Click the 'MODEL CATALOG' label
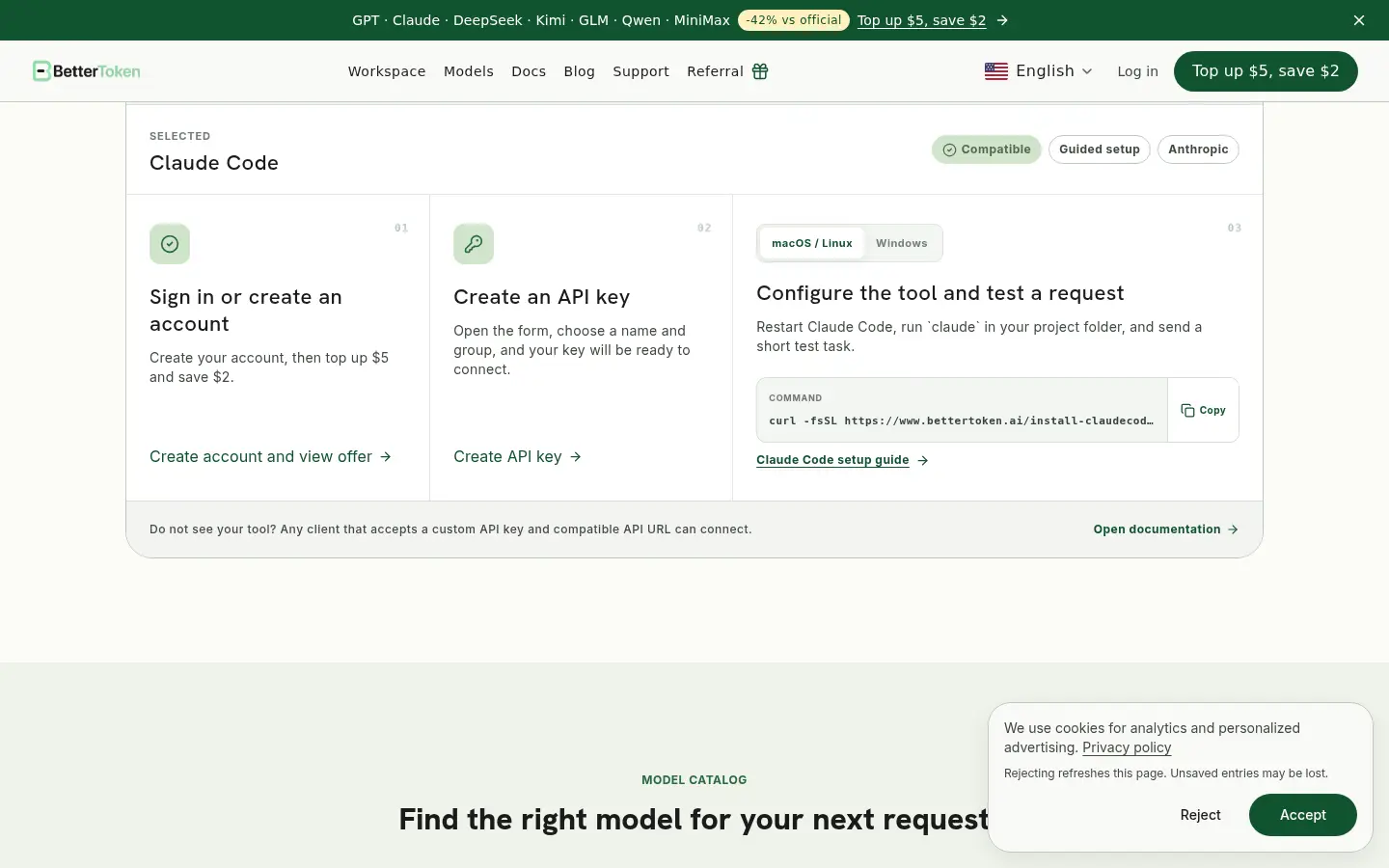This screenshot has height=868, width=1389. [694, 780]
